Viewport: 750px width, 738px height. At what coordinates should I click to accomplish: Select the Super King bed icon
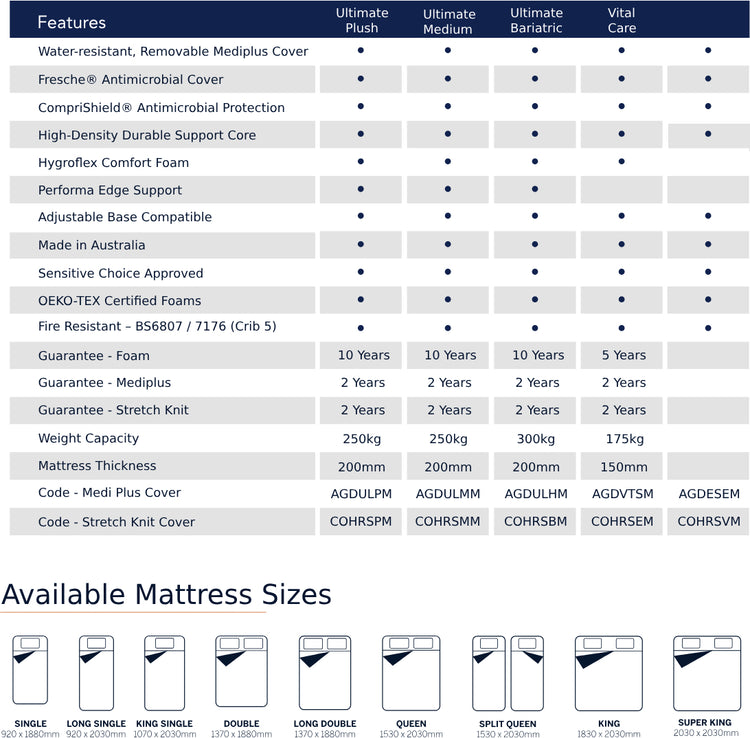coord(706,672)
